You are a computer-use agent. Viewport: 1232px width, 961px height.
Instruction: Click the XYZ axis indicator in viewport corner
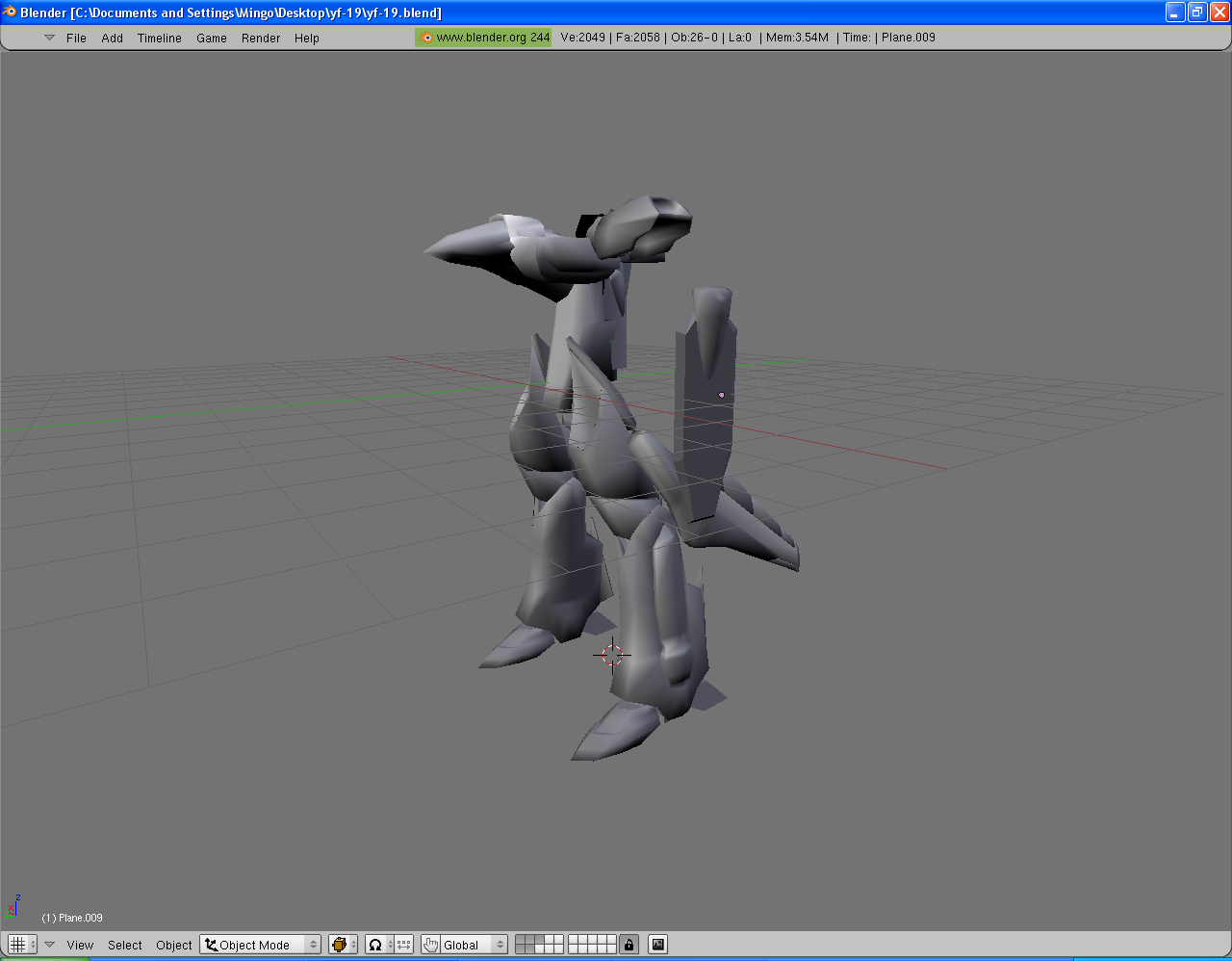coord(13,906)
